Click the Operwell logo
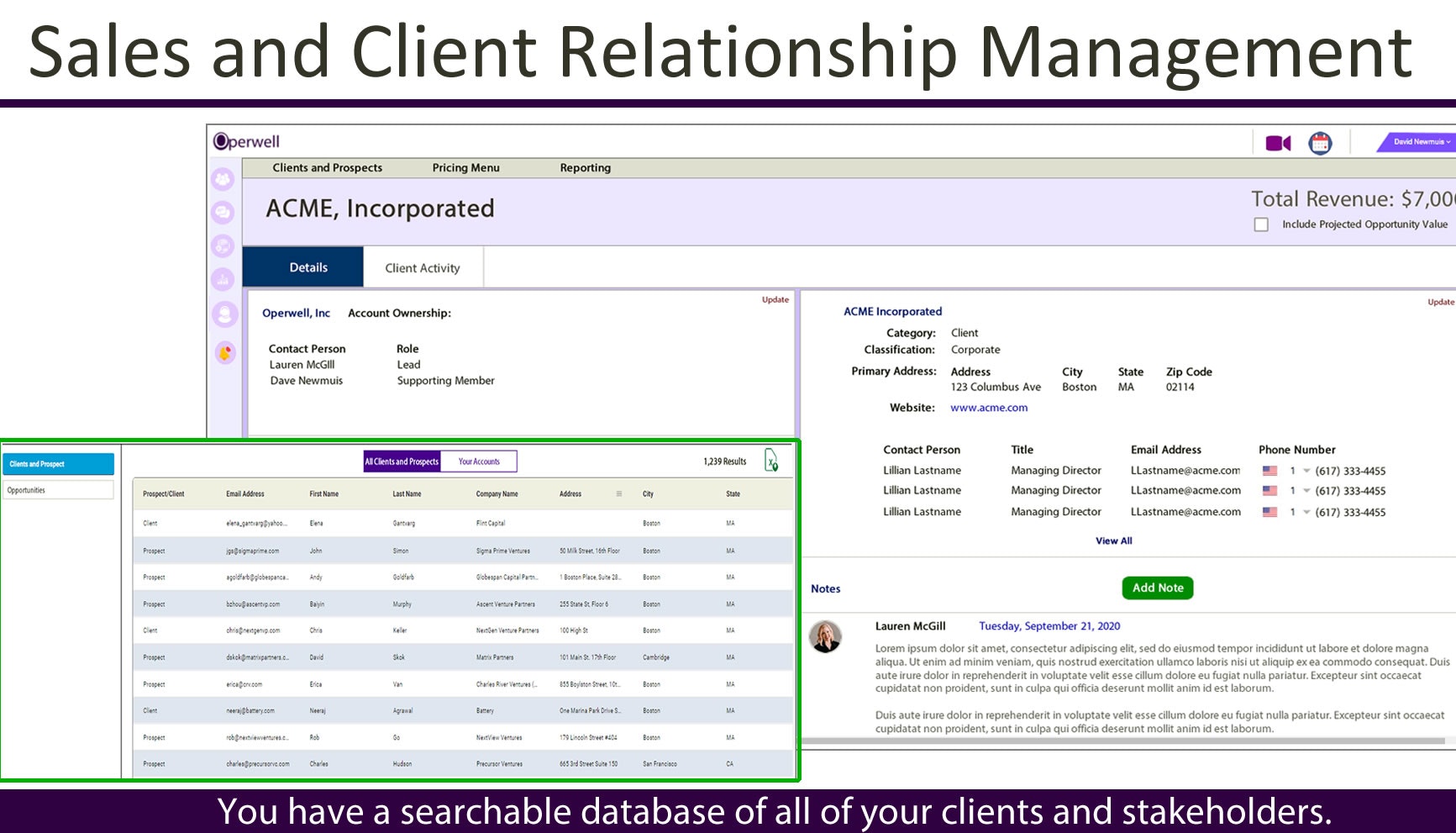This screenshot has height=833, width=1456. point(246,141)
